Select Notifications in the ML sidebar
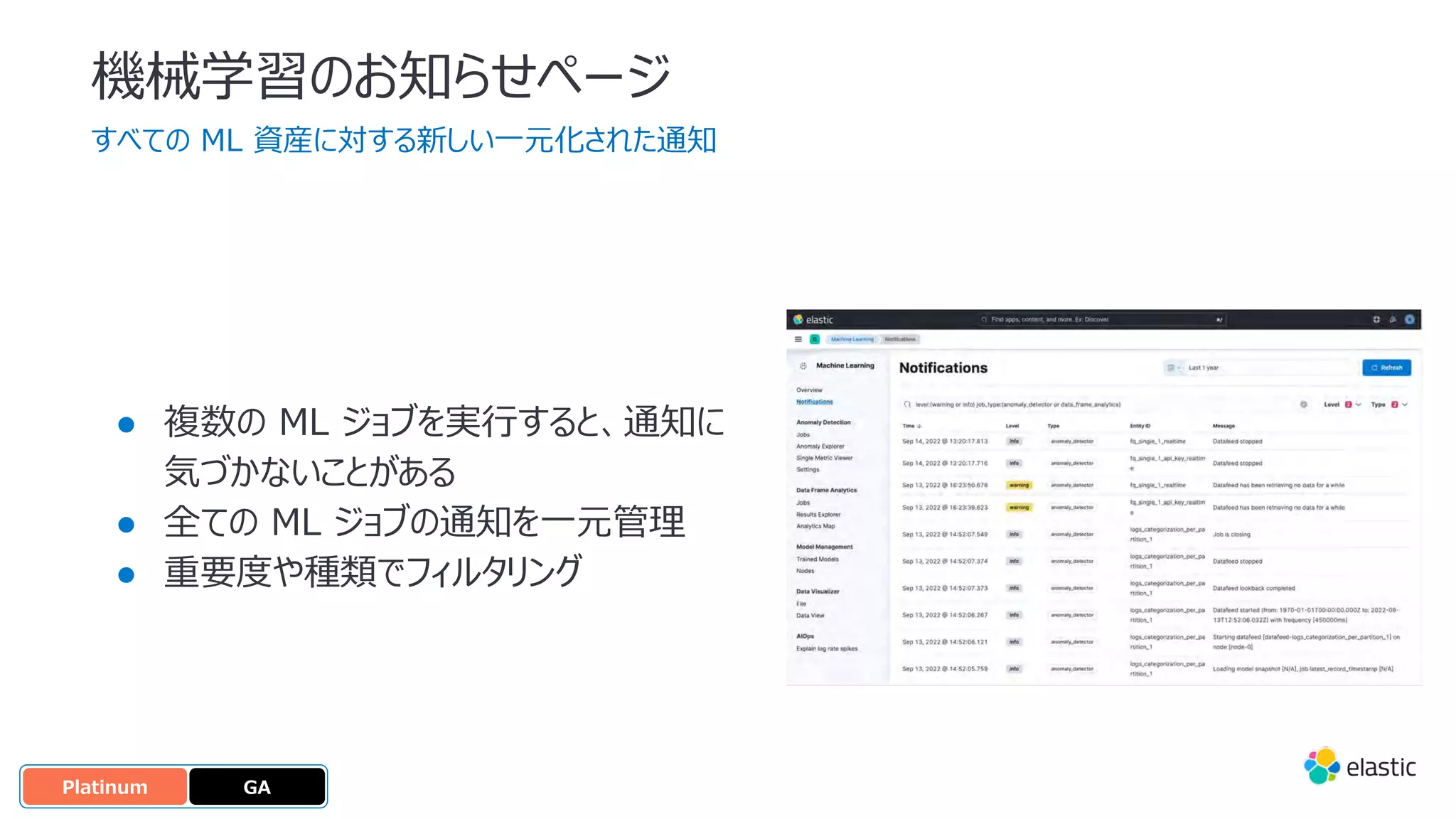 pyautogui.click(x=815, y=402)
